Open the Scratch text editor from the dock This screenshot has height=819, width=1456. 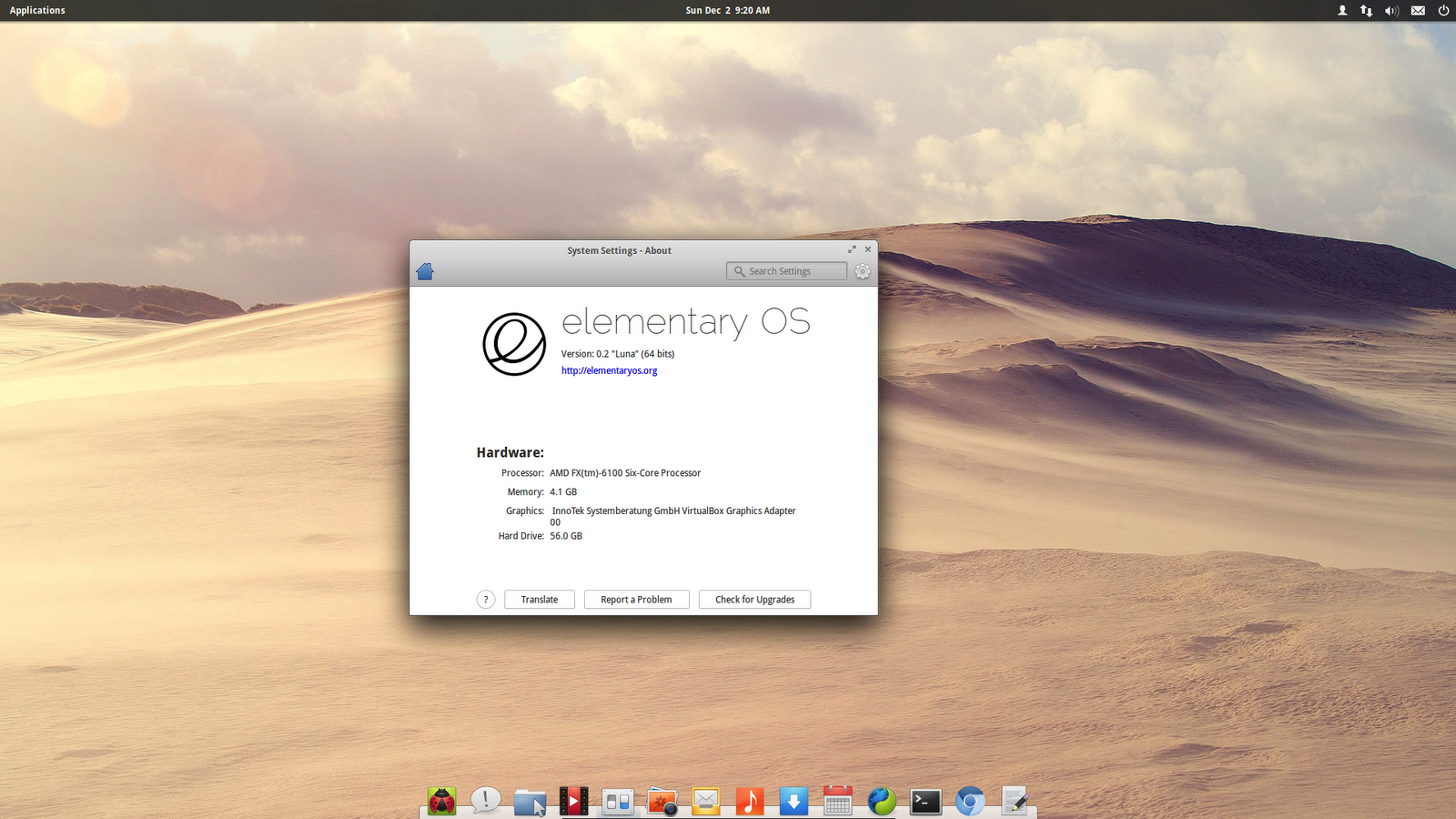click(1013, 802)
